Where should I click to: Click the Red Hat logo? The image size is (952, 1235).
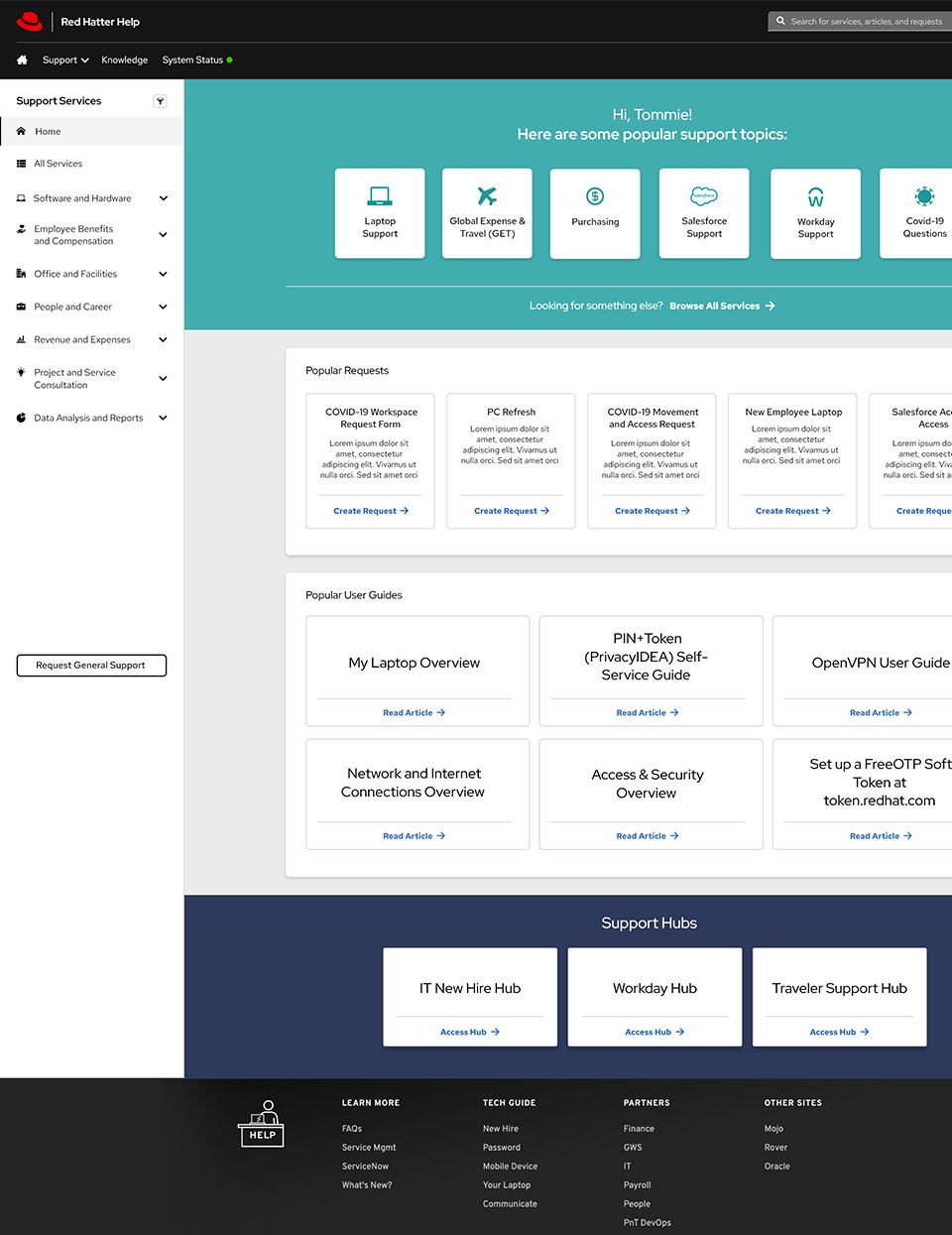pos(30,21)
